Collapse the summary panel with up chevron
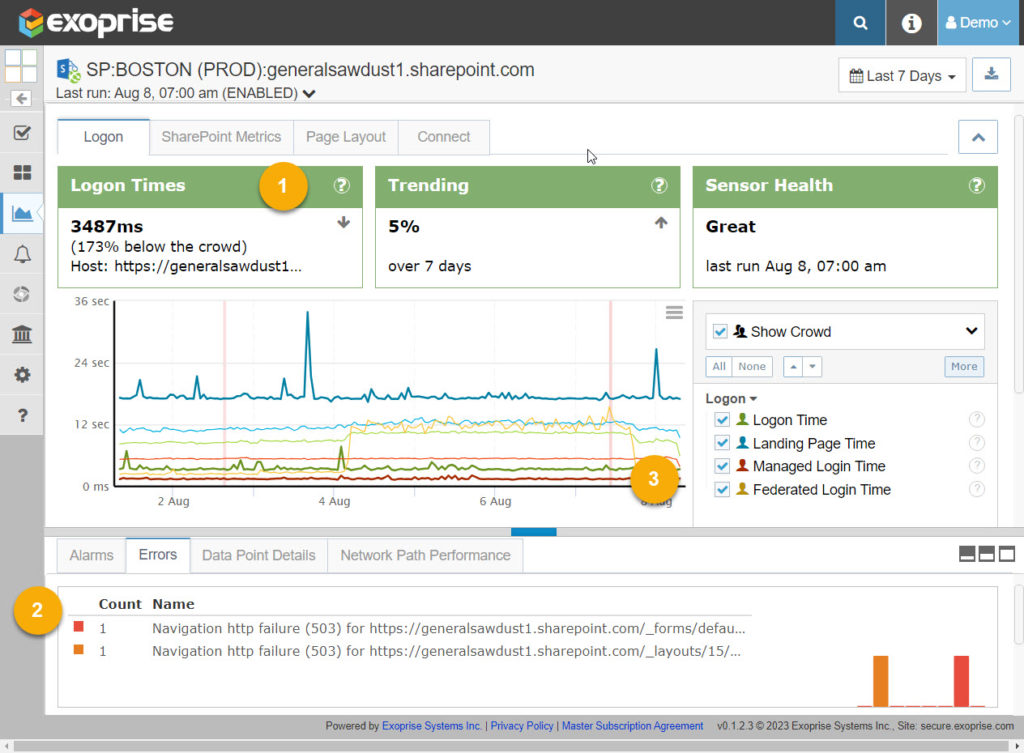Screen dimensions: 1024x753 (978, 137)
